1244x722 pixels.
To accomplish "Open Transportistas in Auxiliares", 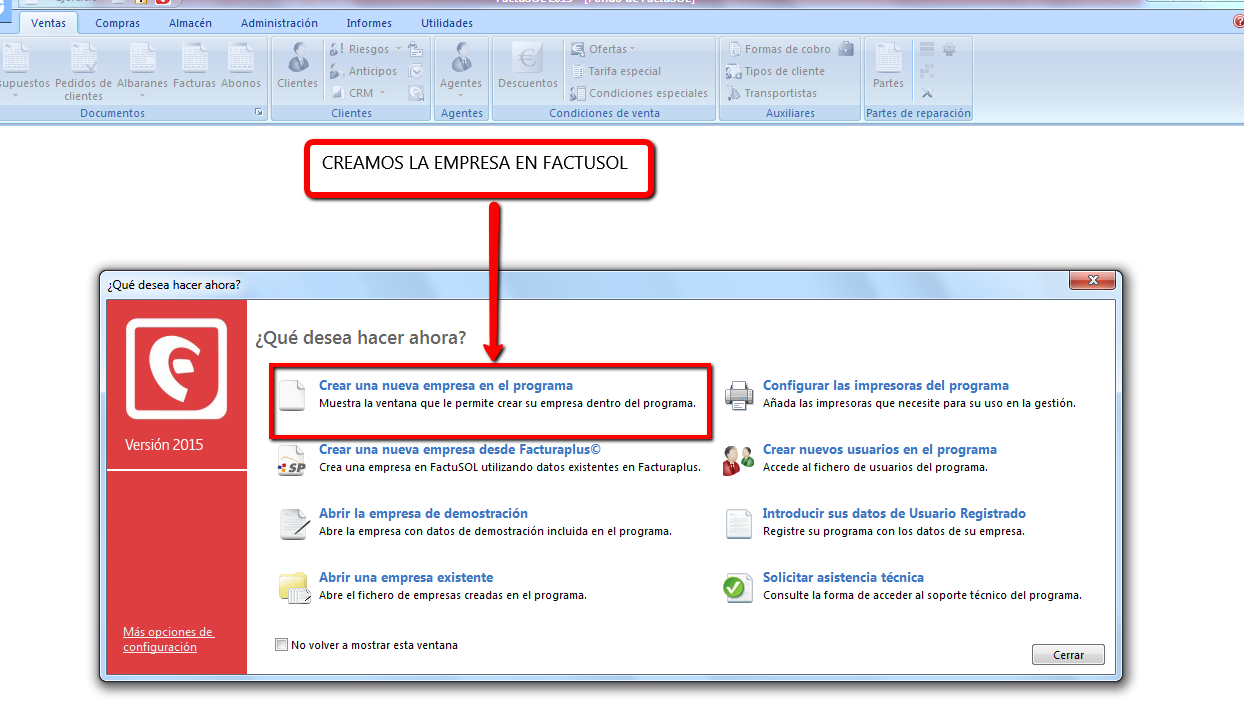I will (772, 93).
